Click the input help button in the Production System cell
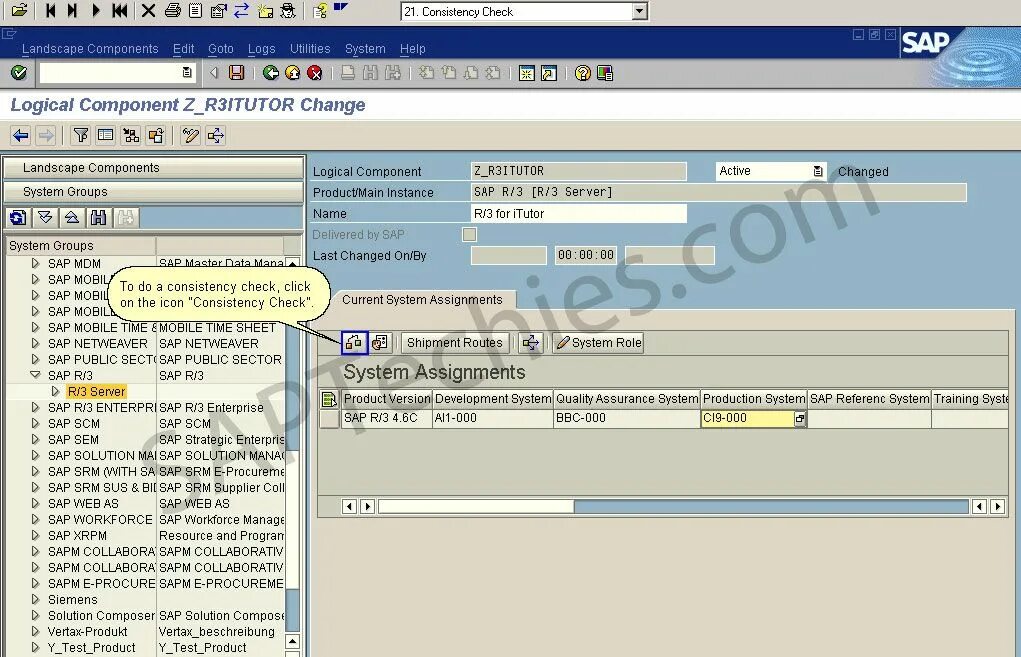Image resolution: width=1021 pixels, height=657 pixels. tap(800, 418)
